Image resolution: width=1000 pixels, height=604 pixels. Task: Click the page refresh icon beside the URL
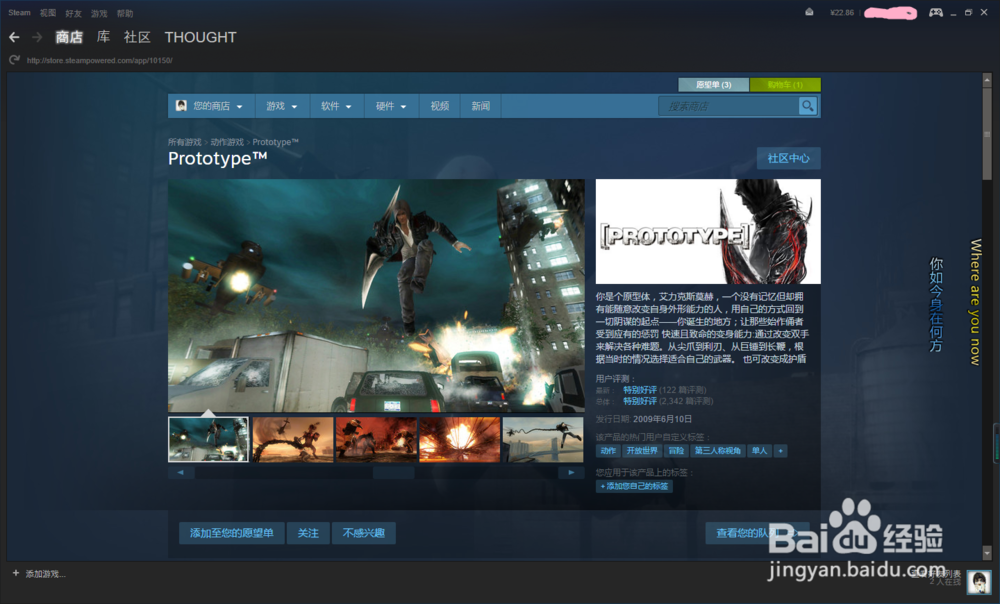click(13, 59)
